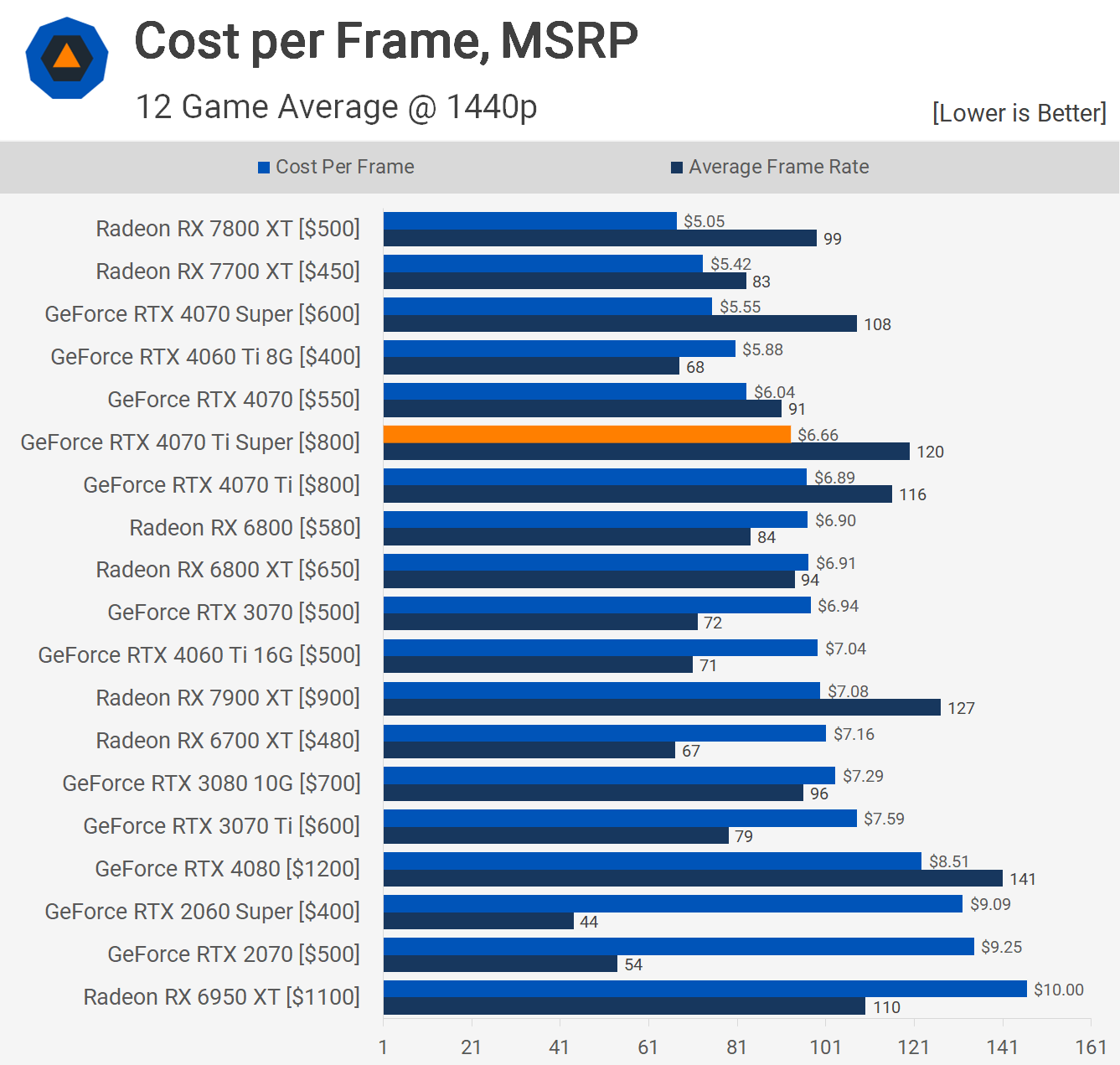Click the $9.09 cost value

coord(991,904)
